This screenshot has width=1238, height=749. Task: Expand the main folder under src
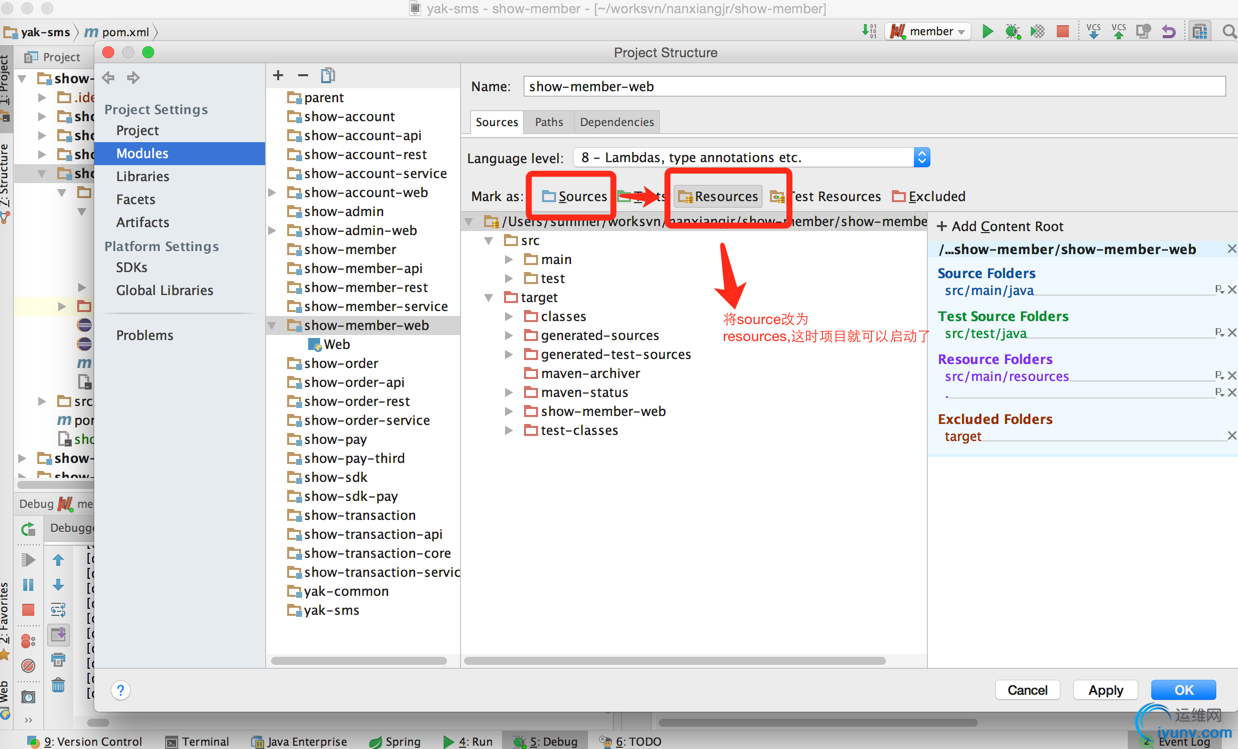tap(509, 260)
